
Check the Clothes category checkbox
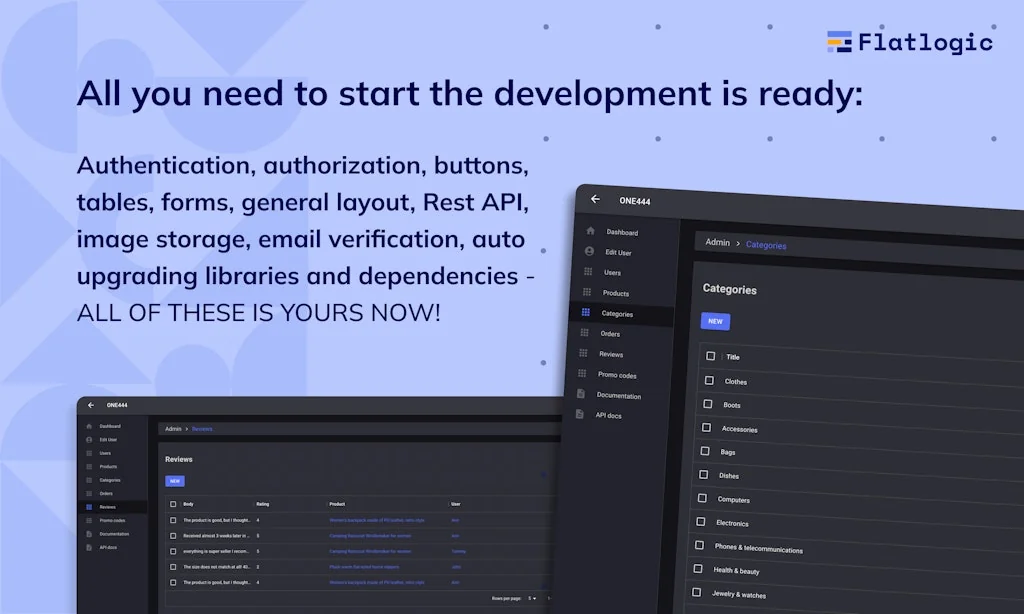[x=709, y=380]
